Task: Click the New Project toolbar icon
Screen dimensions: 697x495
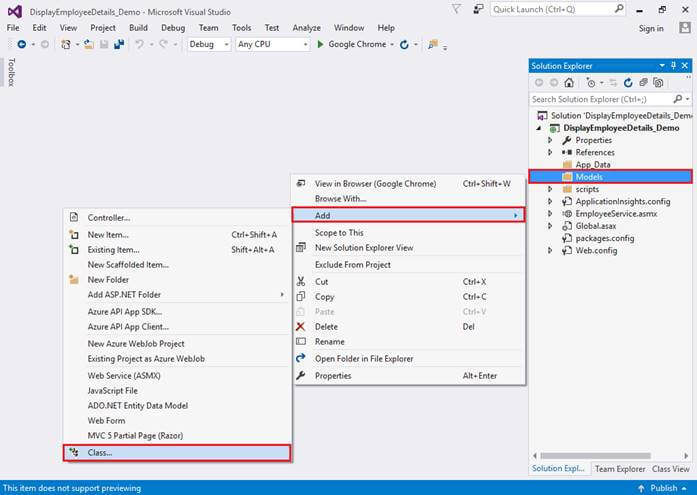Action: pyautogui.click(x=66, y=44)
